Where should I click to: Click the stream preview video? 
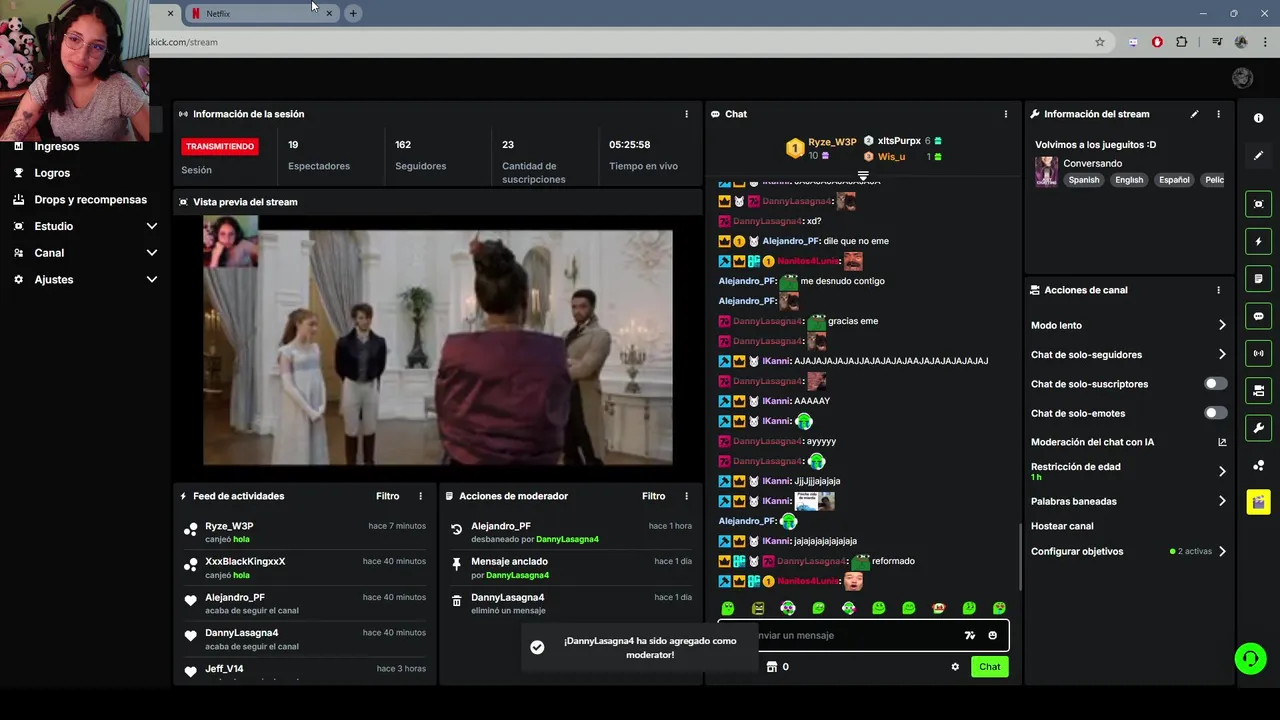pyautogui.click(x=438, y=340)
